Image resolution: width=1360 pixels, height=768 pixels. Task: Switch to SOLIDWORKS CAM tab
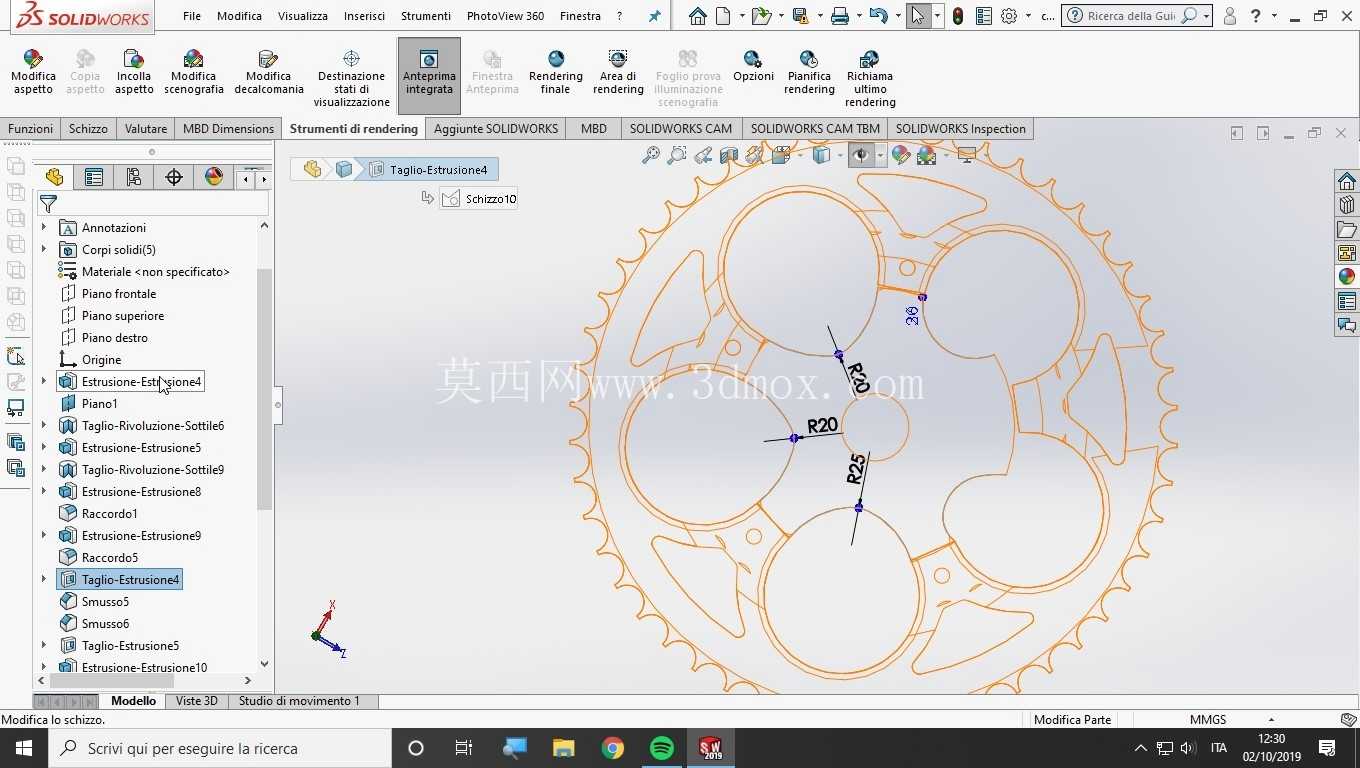[681, 128]
